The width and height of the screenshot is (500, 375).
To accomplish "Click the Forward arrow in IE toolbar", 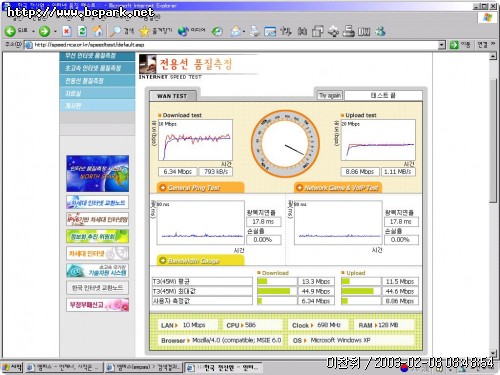I will 44,31.
